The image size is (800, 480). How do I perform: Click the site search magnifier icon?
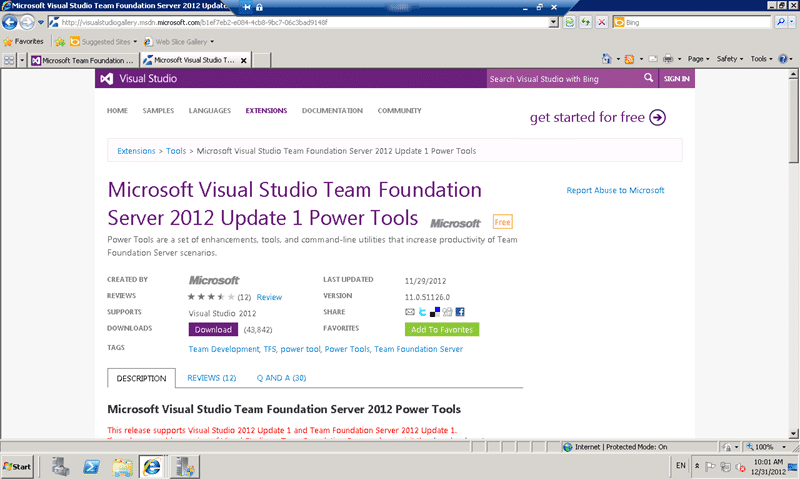[648, 78]
